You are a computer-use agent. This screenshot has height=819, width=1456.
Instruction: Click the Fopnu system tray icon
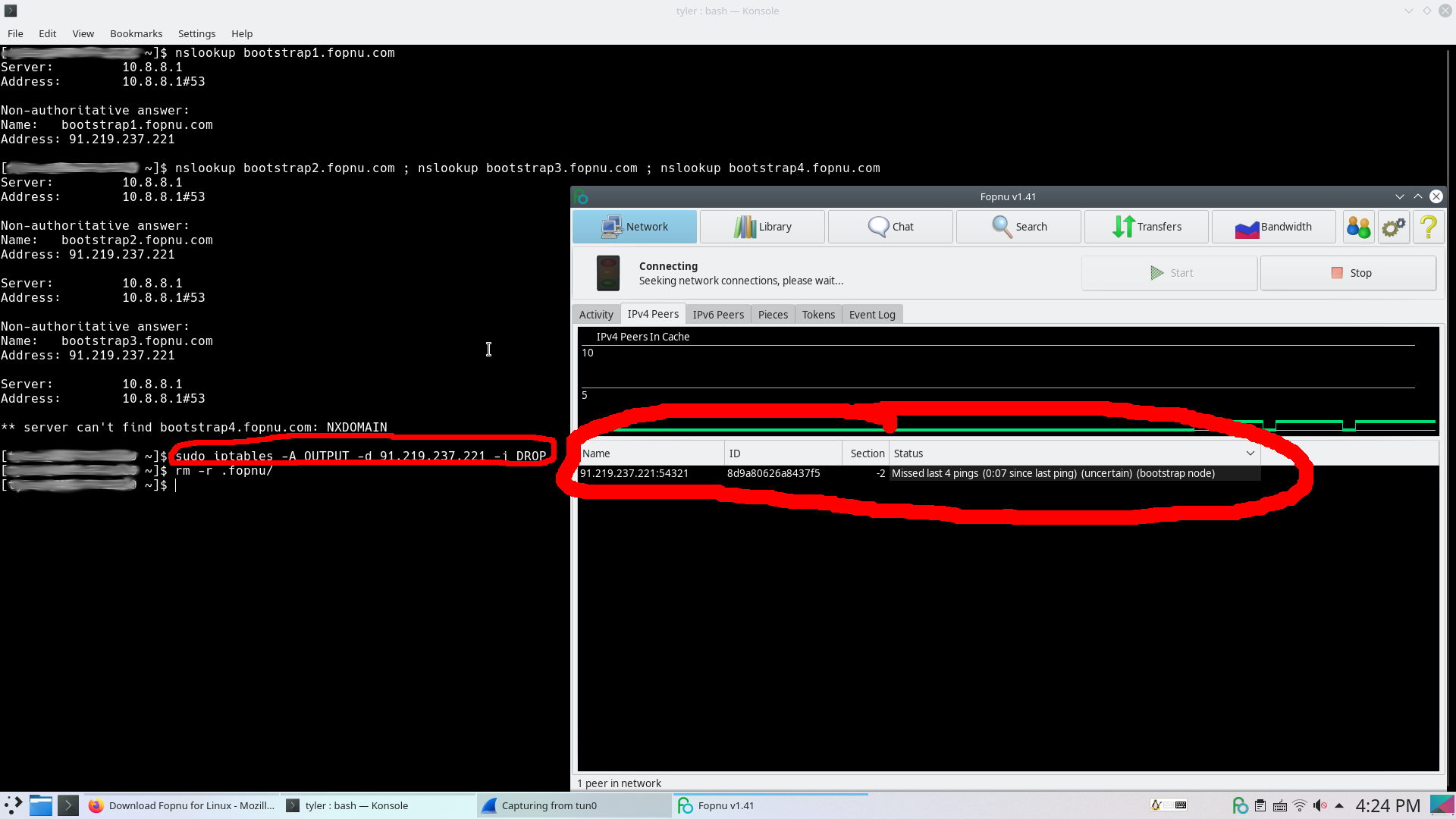(1241, 805)
